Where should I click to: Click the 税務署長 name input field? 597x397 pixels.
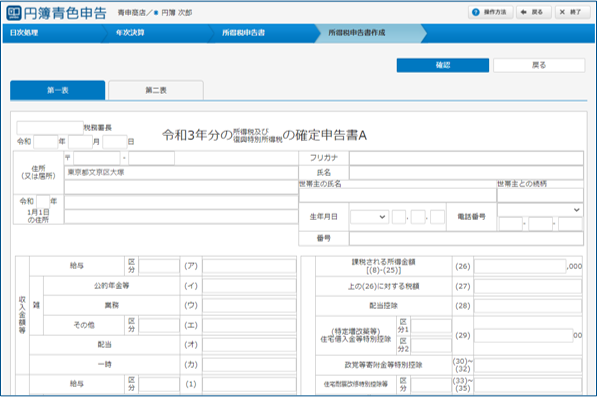[50, 128]
